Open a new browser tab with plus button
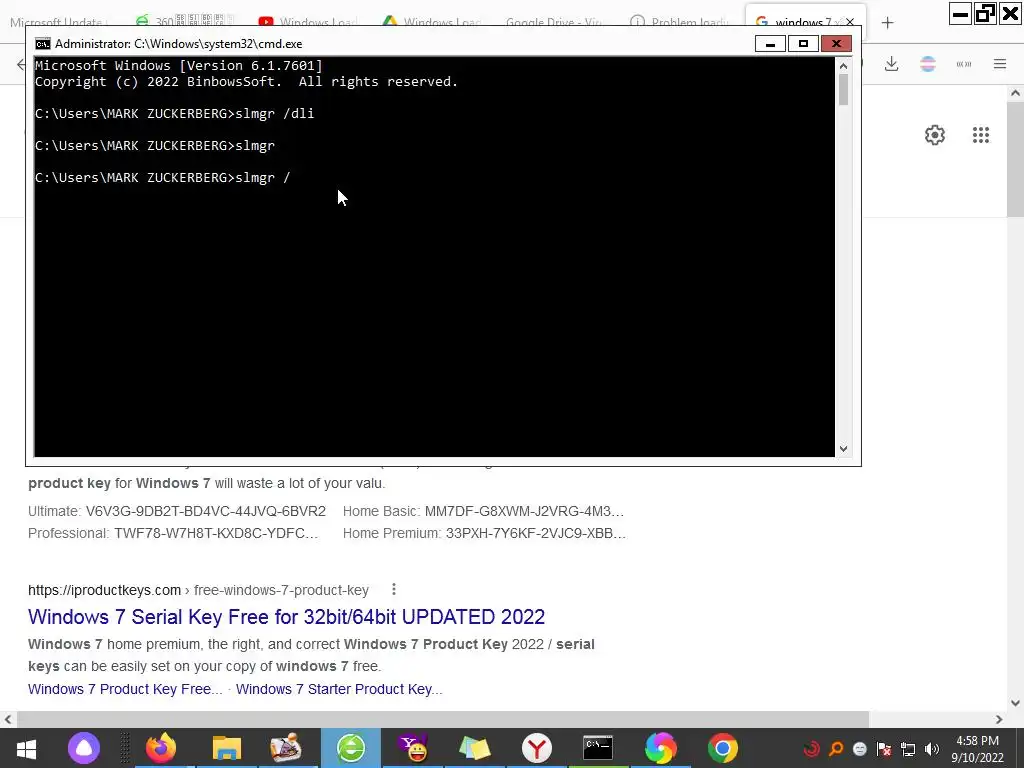The image size is (1024, 768). (x=887, y=23)
